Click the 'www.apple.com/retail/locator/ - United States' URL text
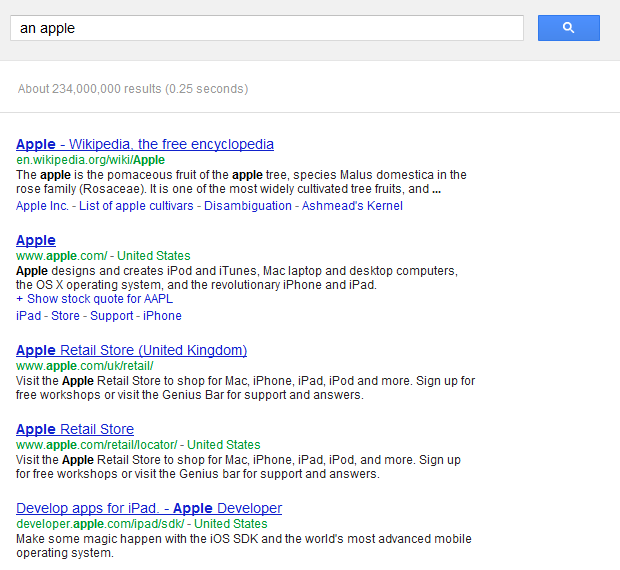This screenshot has height=570, width=620. coord(138,445)
